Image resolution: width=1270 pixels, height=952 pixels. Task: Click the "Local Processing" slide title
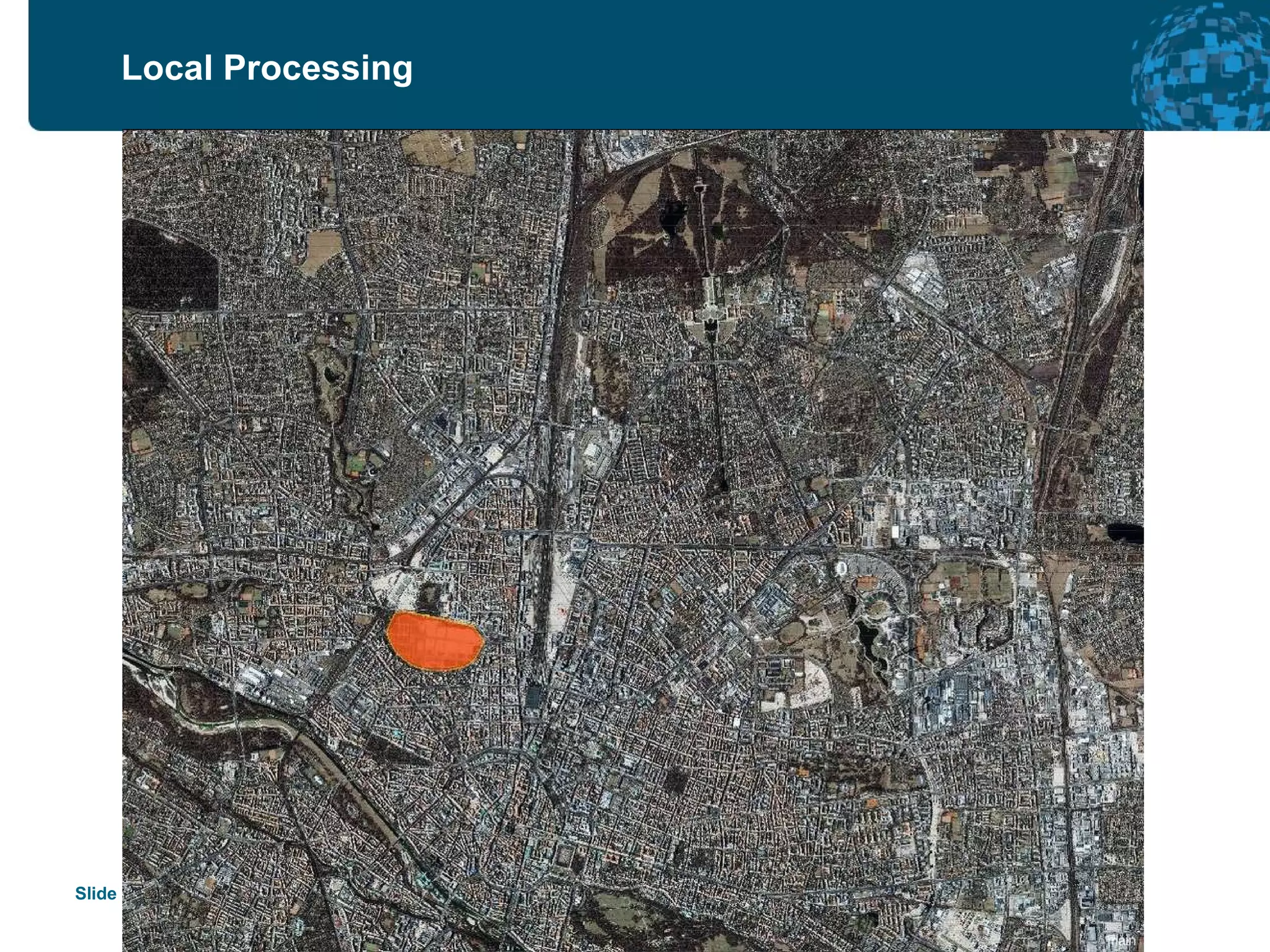(x=267, y=68)
